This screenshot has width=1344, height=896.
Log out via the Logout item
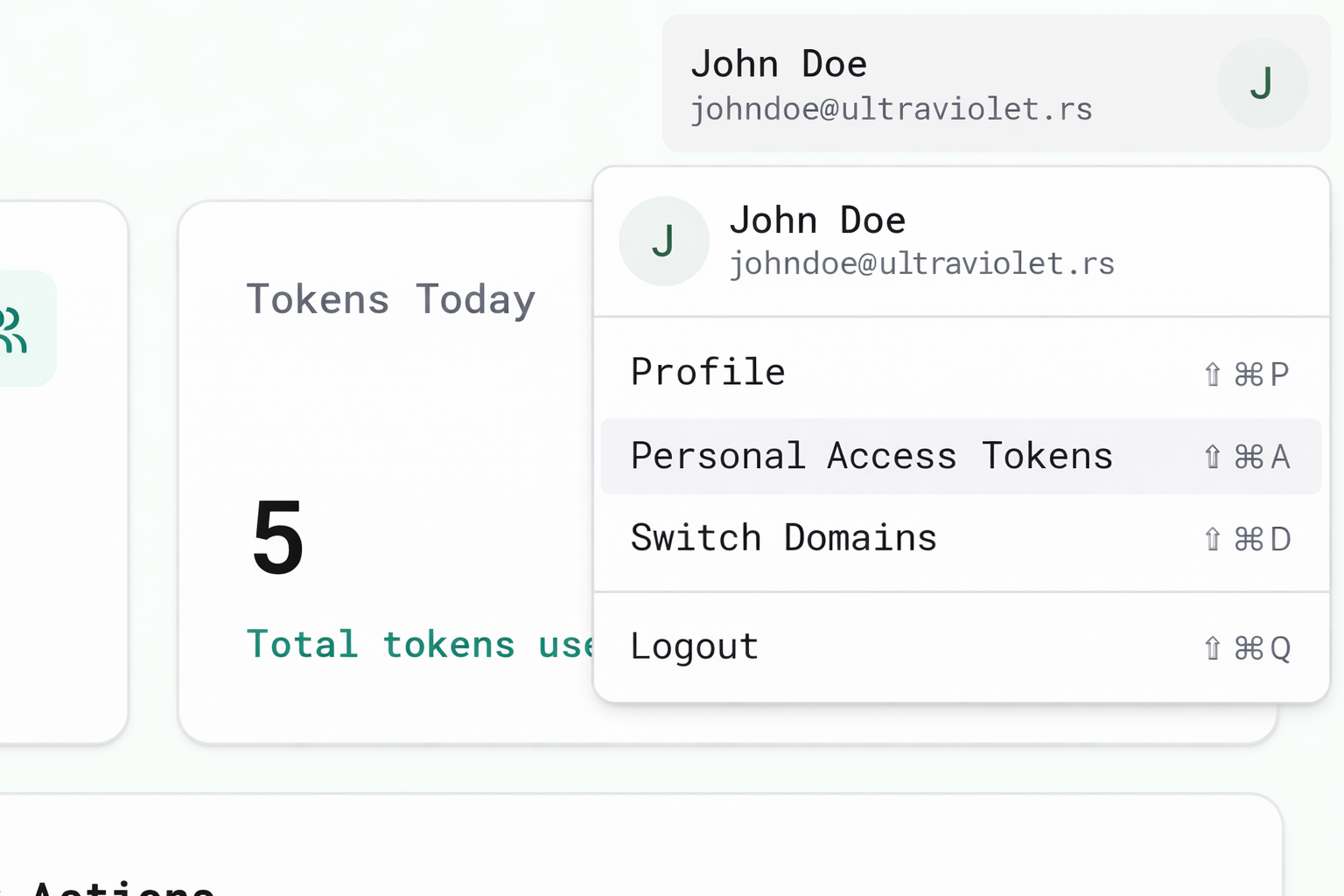click(x=961, y=647)
